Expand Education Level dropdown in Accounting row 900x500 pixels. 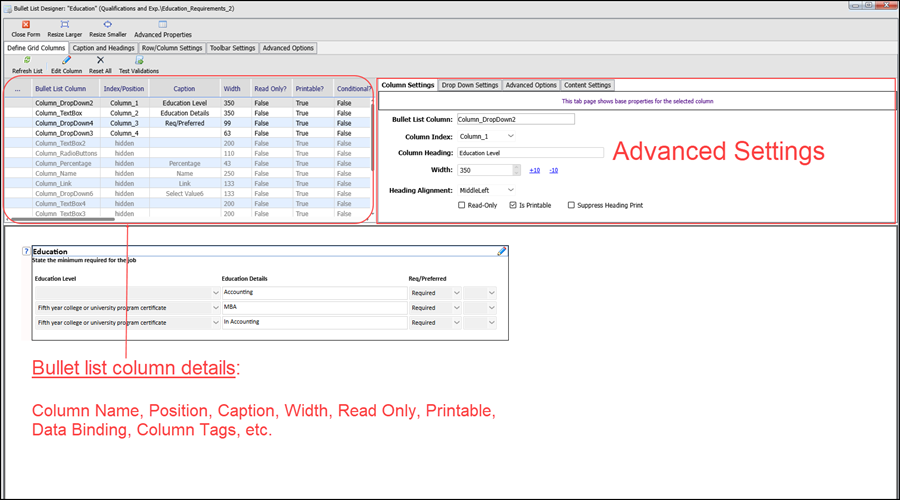click(x=216, y=293)
